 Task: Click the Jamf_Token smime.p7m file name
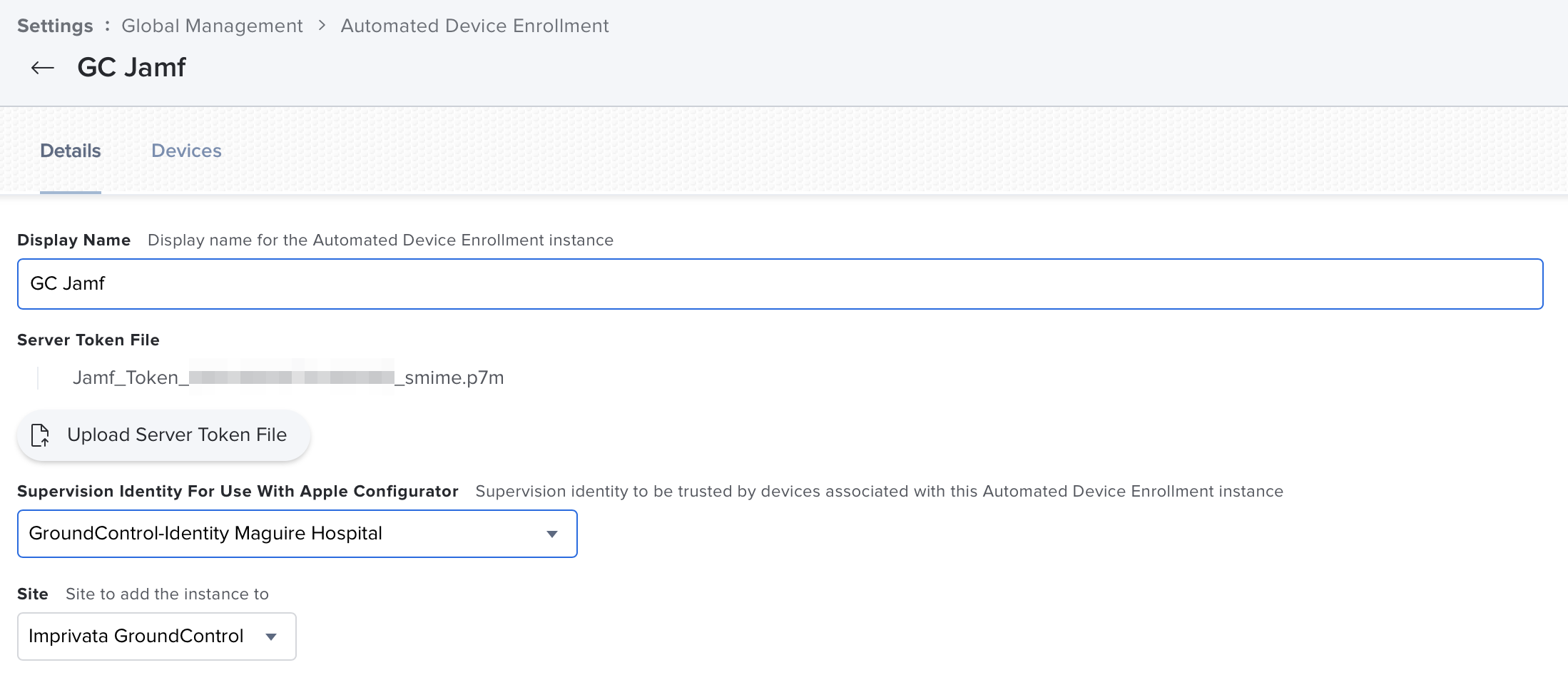pos(288,377)
